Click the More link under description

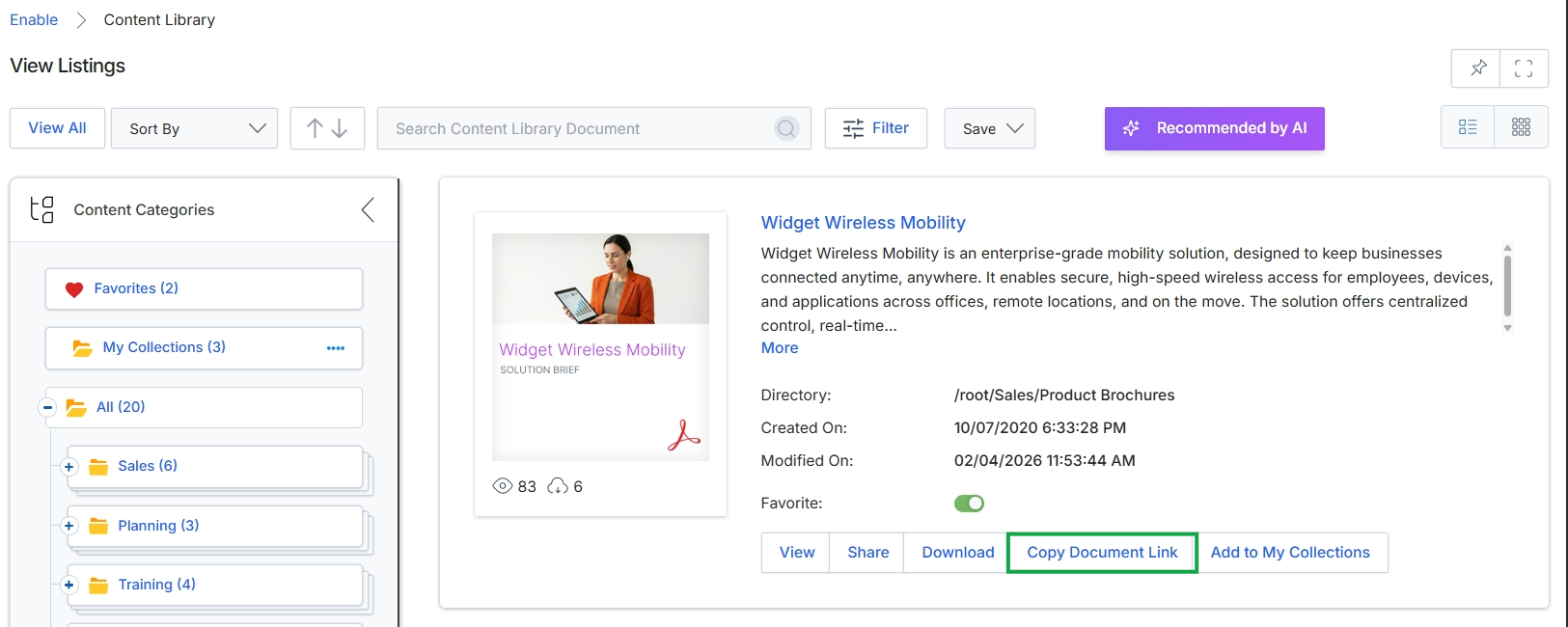pyautogui.click(x=780, y=348)
